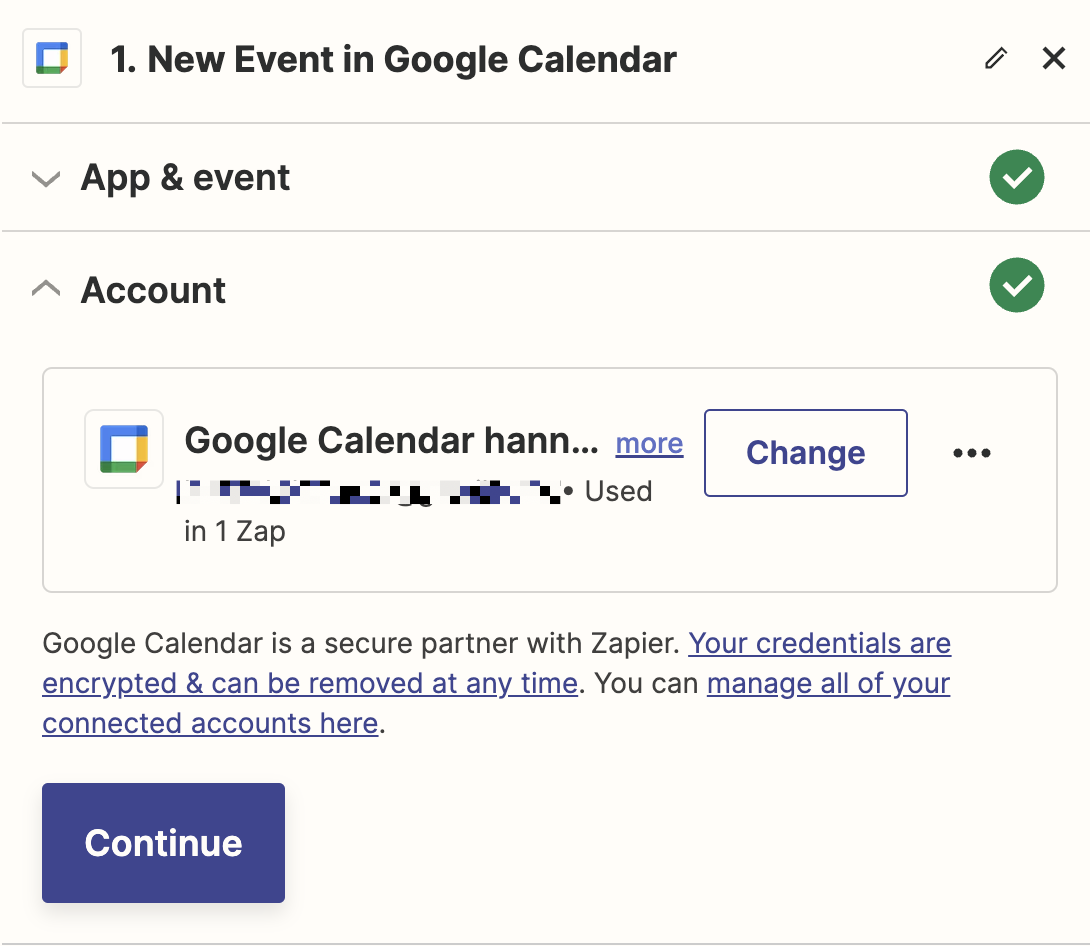Click the Google Calendar logo in the account card

pos(124,449)
